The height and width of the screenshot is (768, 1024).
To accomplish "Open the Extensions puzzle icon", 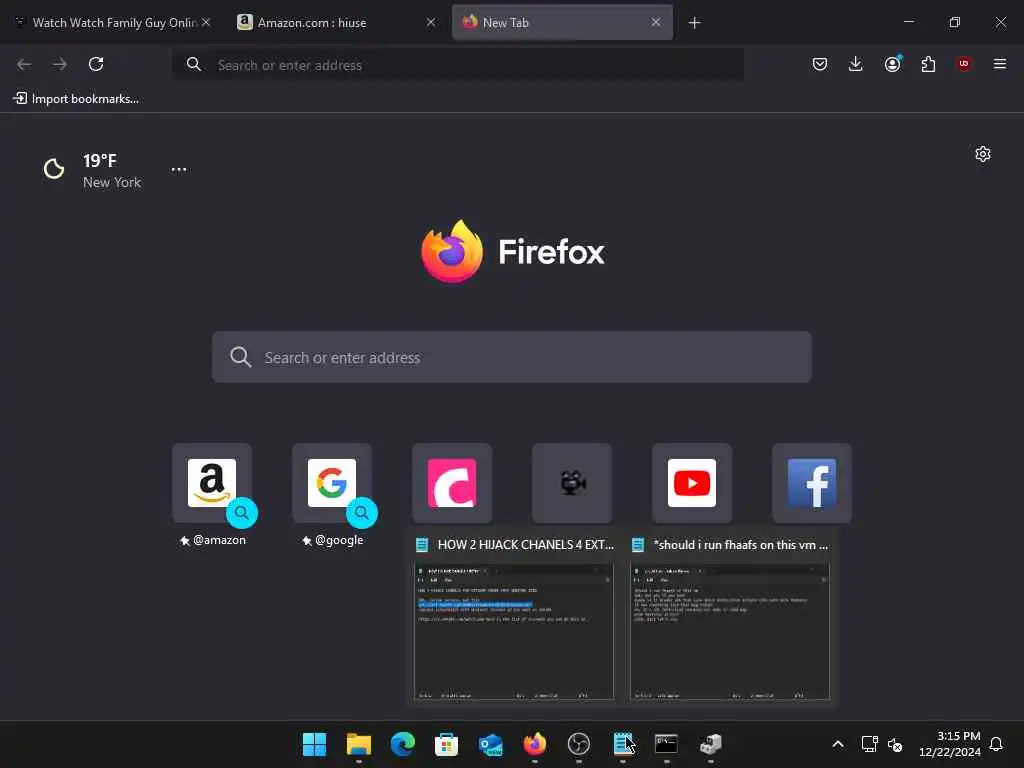I will (x=928, y=64).
